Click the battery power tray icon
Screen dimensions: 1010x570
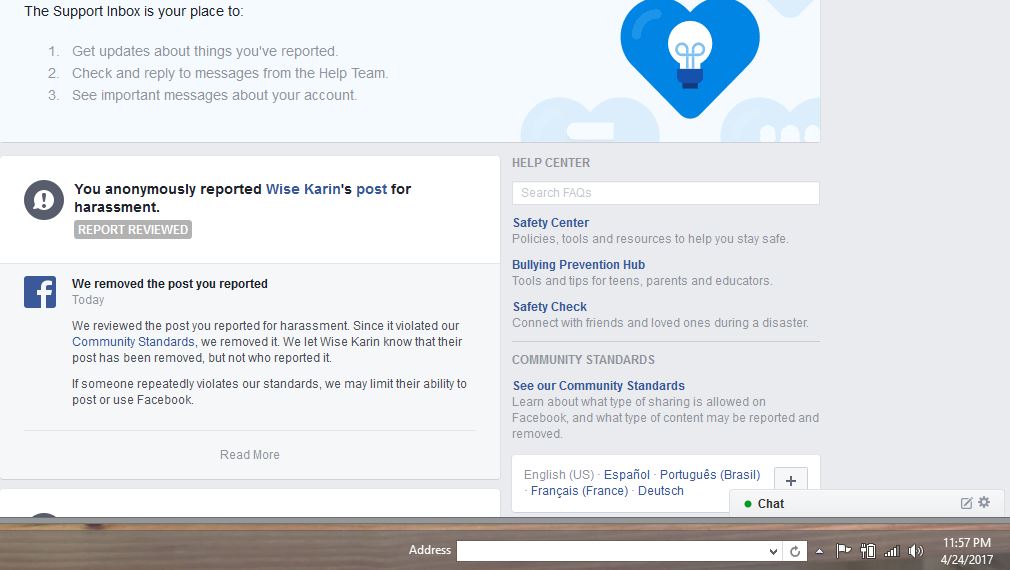(868, 551)
